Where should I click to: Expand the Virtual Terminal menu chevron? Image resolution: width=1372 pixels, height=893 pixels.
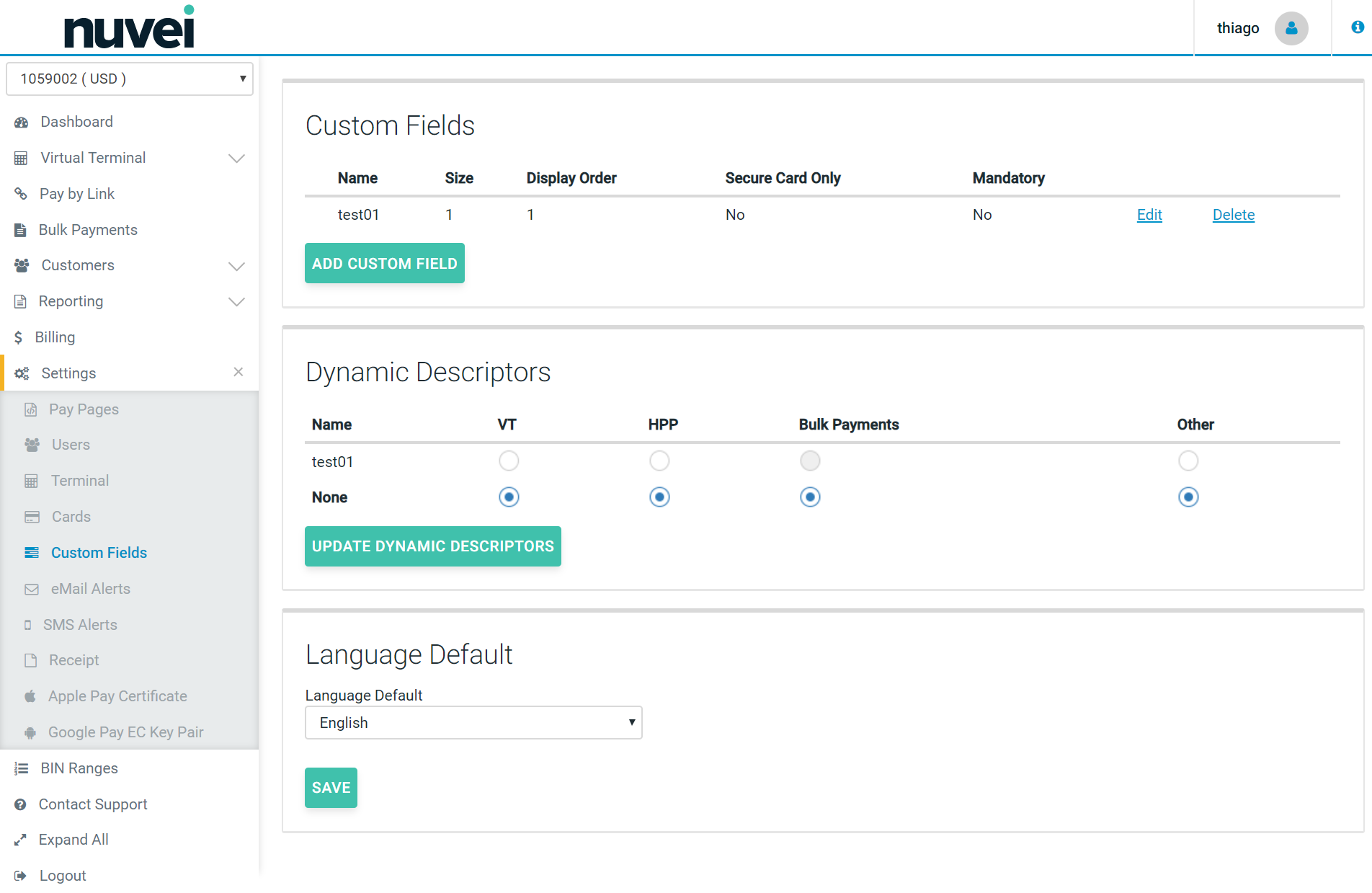[x=236, y=158]
